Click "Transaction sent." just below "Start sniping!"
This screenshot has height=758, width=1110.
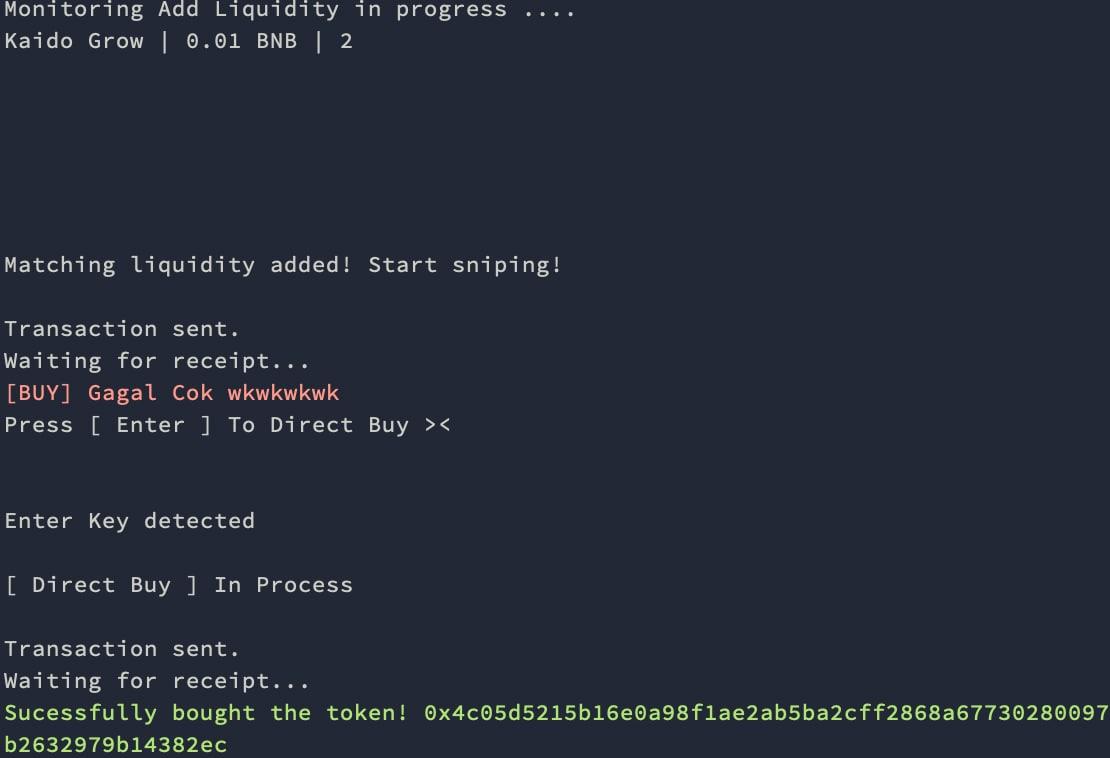coord(122,329)
